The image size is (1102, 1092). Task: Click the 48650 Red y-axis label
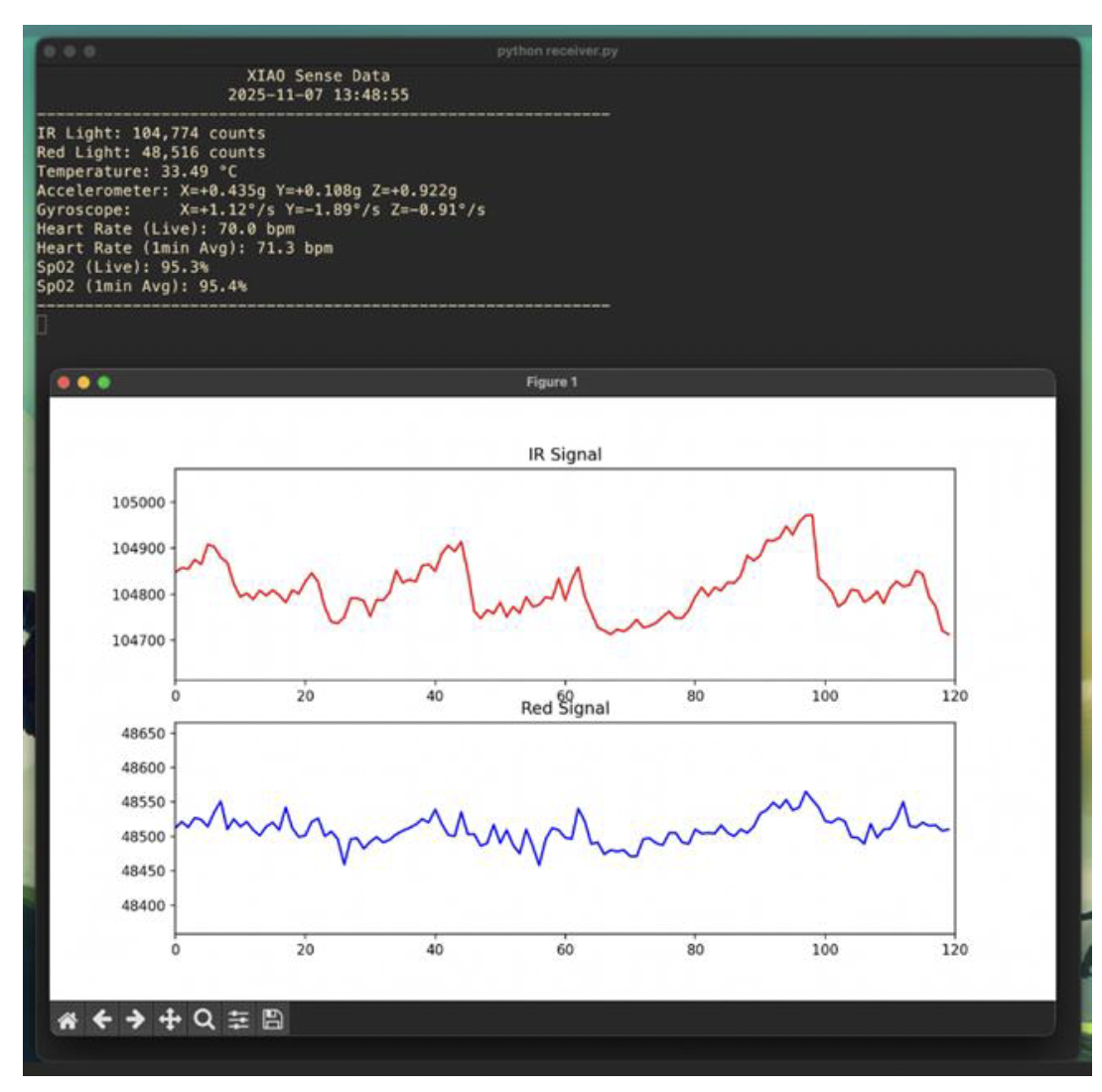[143, 734]
